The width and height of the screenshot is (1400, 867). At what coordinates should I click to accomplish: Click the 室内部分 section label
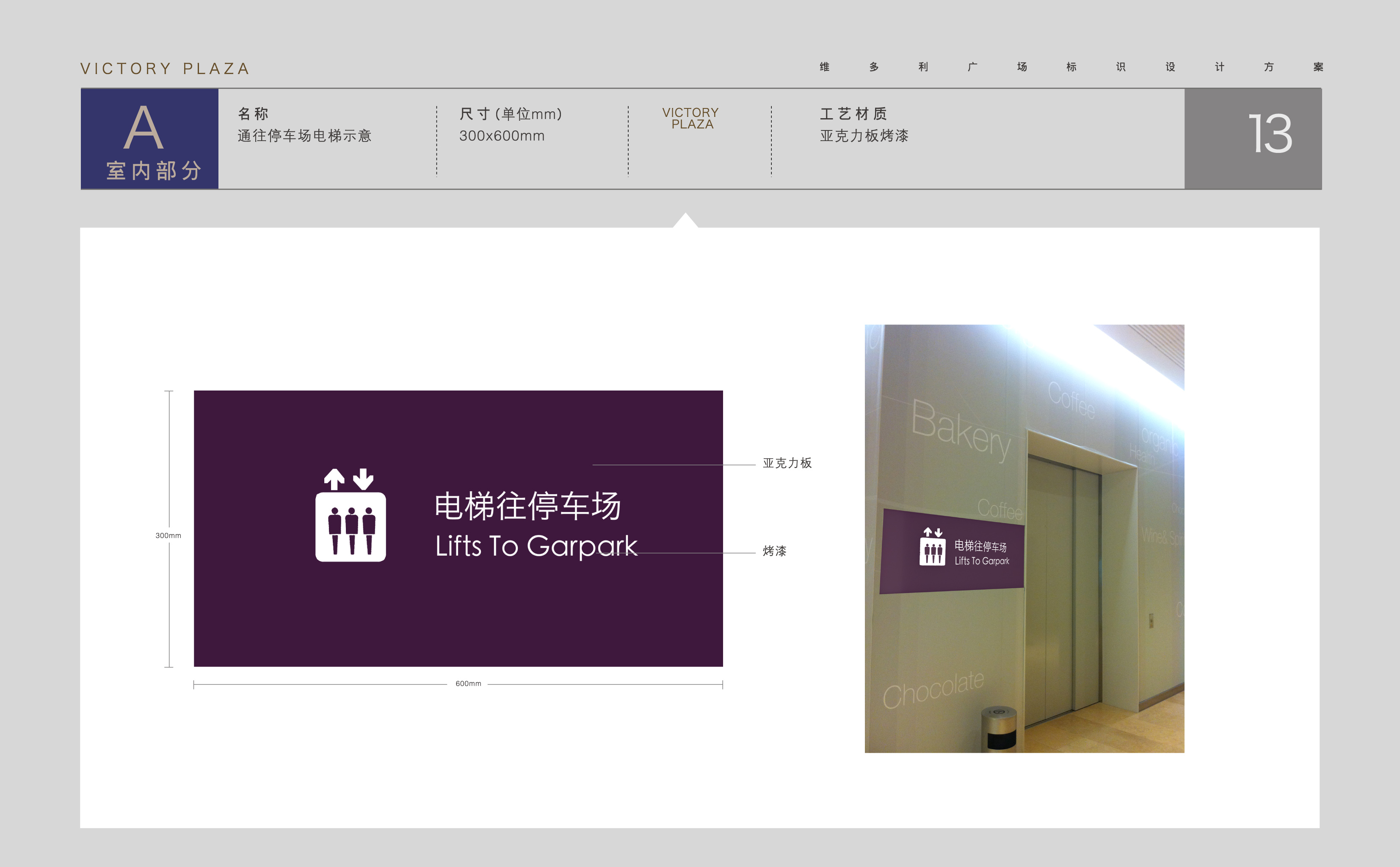(x=154, y=170)
